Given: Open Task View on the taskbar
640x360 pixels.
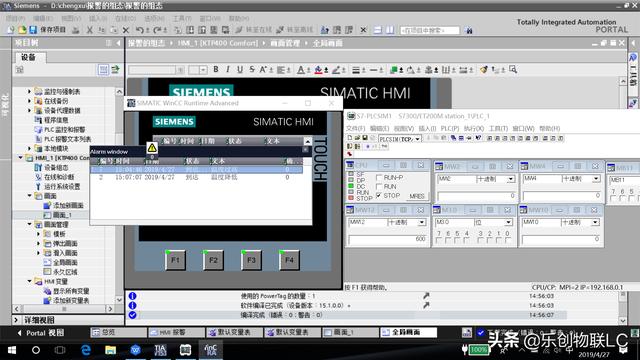Looking at the screenshot, I should coord(60,350).
